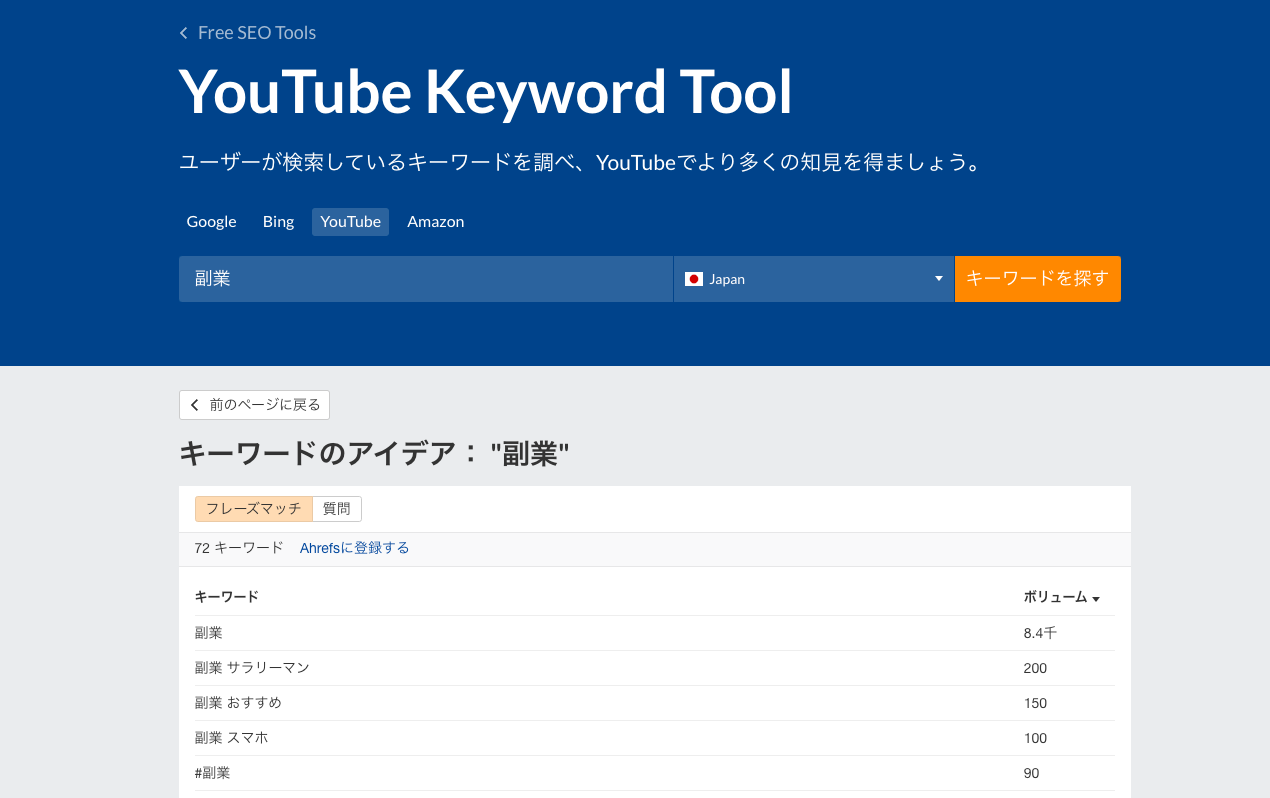
Task: Click the キーワード column header
Action: click(x=227, y=597)
